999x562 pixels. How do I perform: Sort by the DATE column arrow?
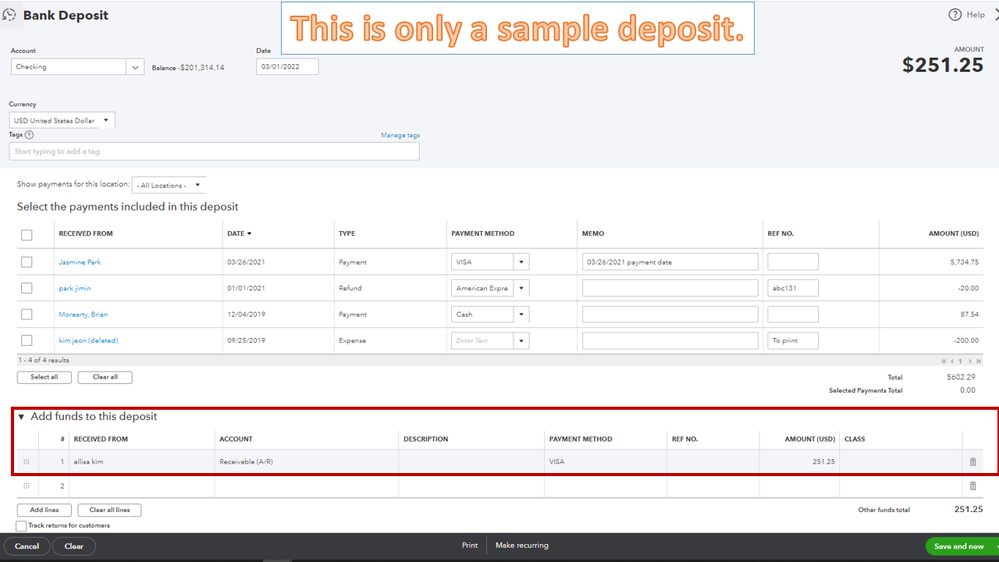click(x=249, y=234)
